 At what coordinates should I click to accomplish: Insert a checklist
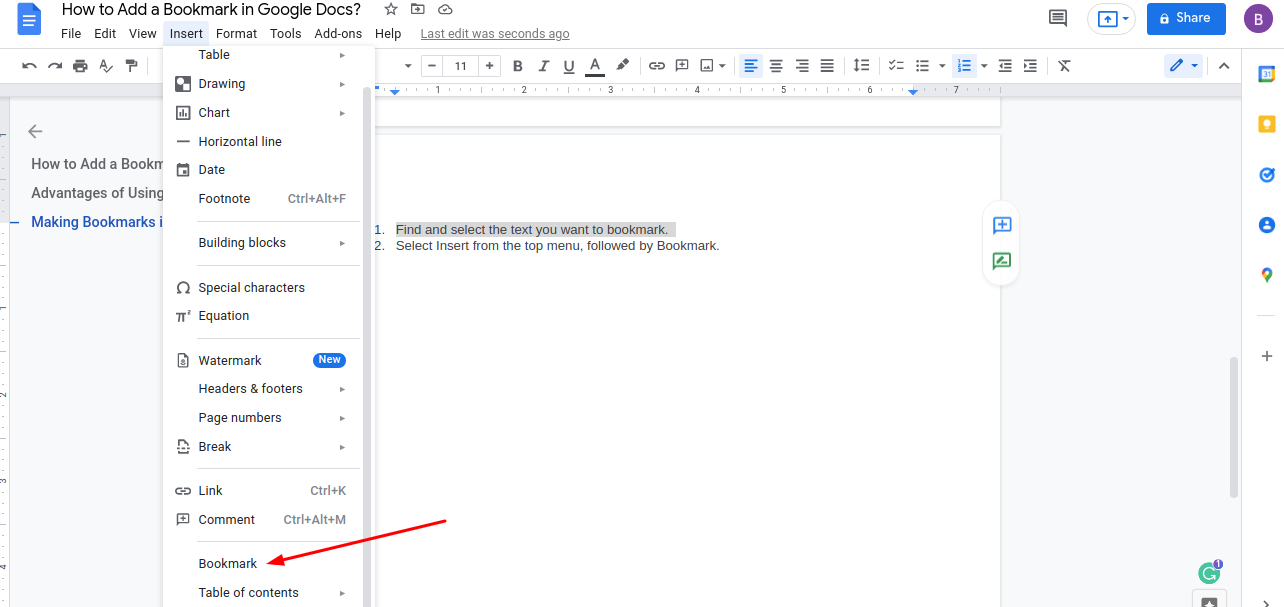point(896,66)
